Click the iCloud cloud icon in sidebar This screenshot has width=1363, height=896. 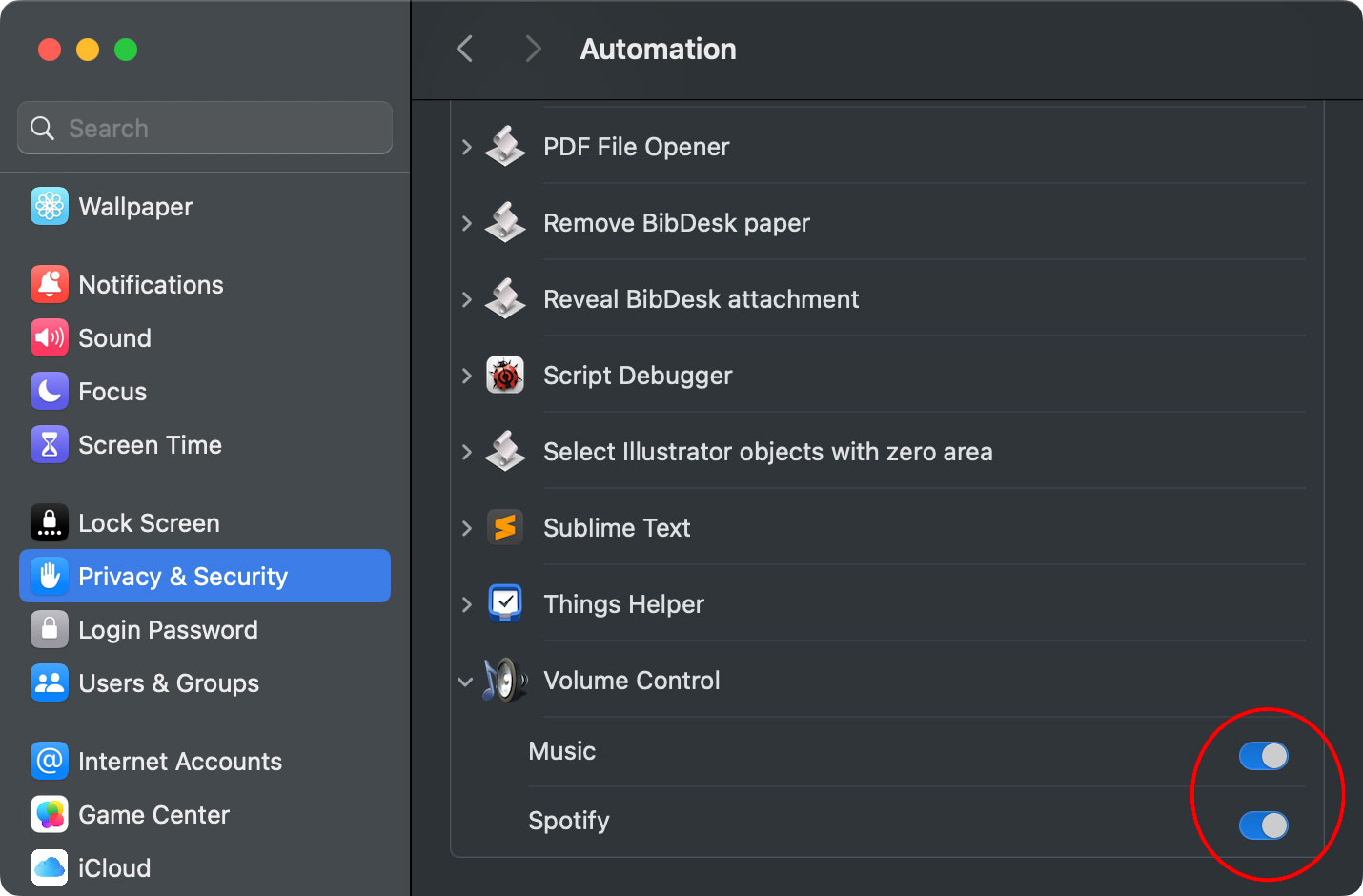[x=49, y=867]
